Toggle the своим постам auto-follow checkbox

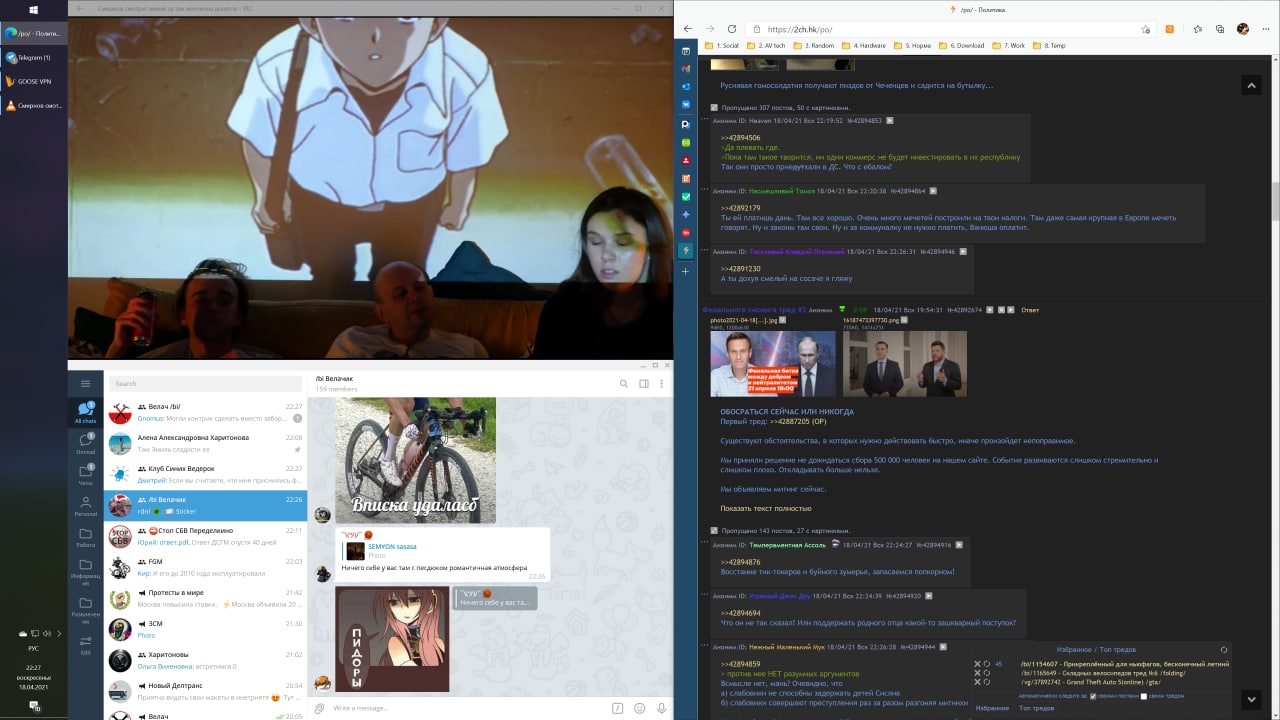click(1093, 696)
